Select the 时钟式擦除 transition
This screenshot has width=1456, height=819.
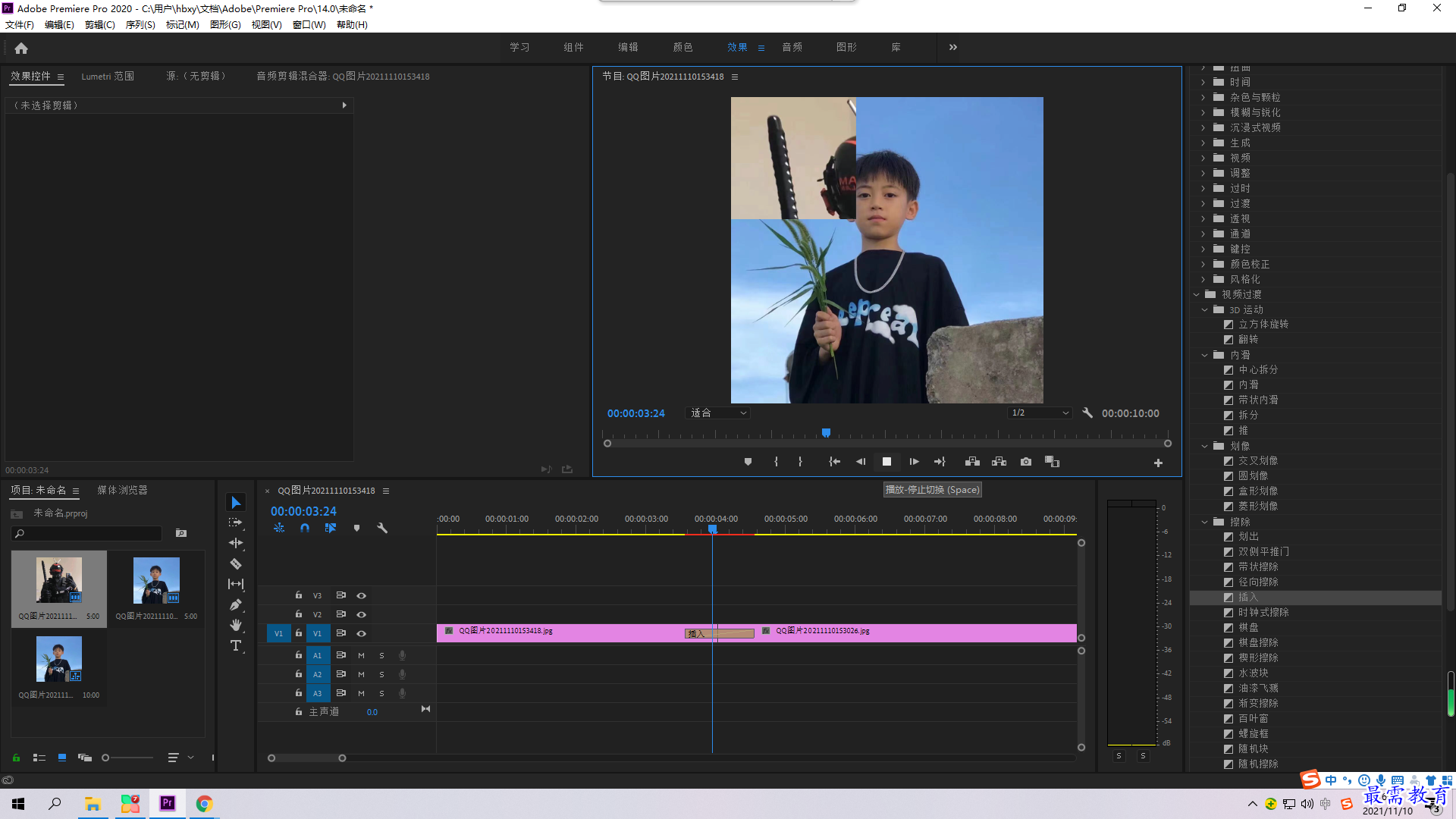point(1263,613)
